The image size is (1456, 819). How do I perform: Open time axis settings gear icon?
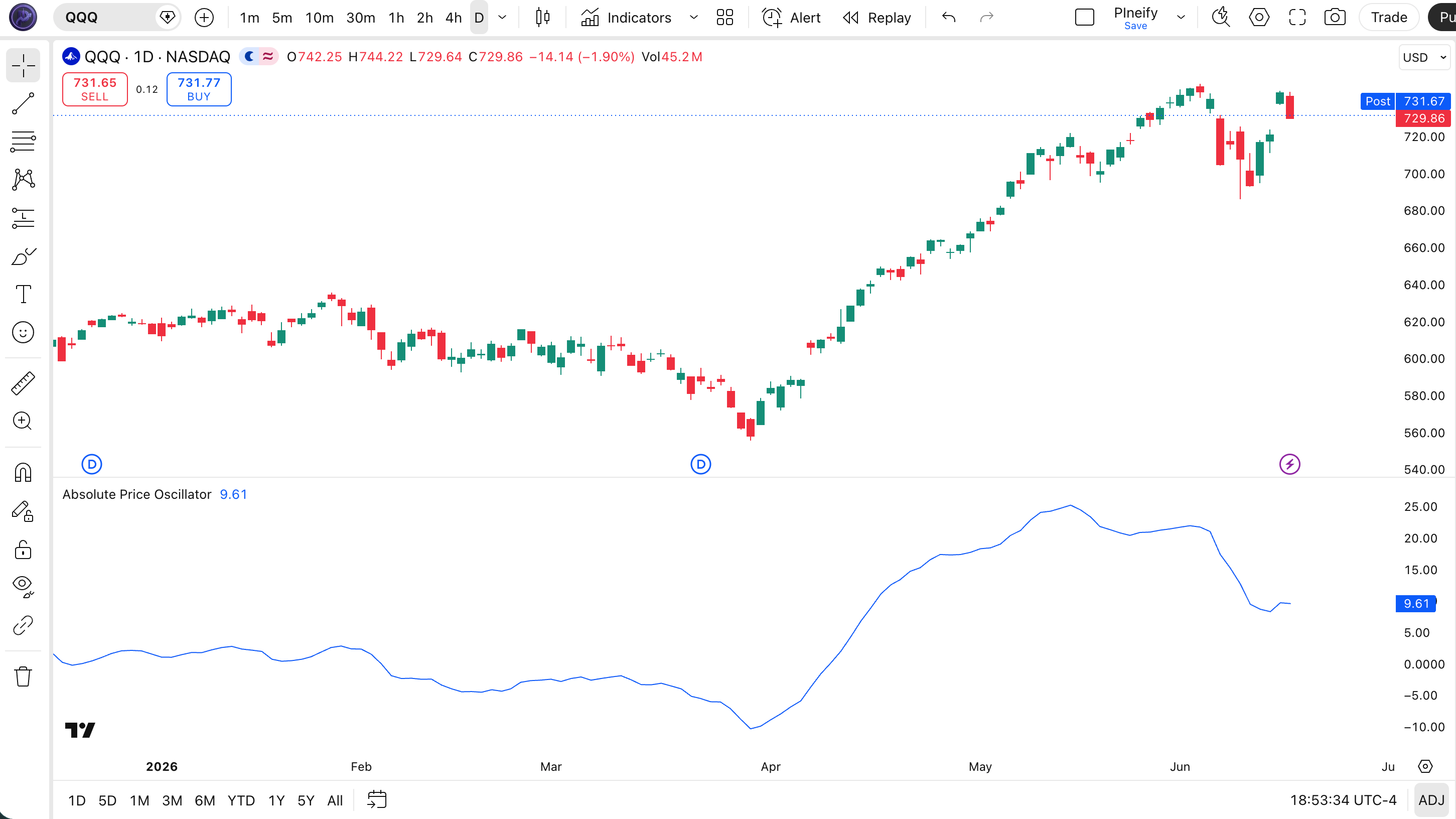[1425, 766]
